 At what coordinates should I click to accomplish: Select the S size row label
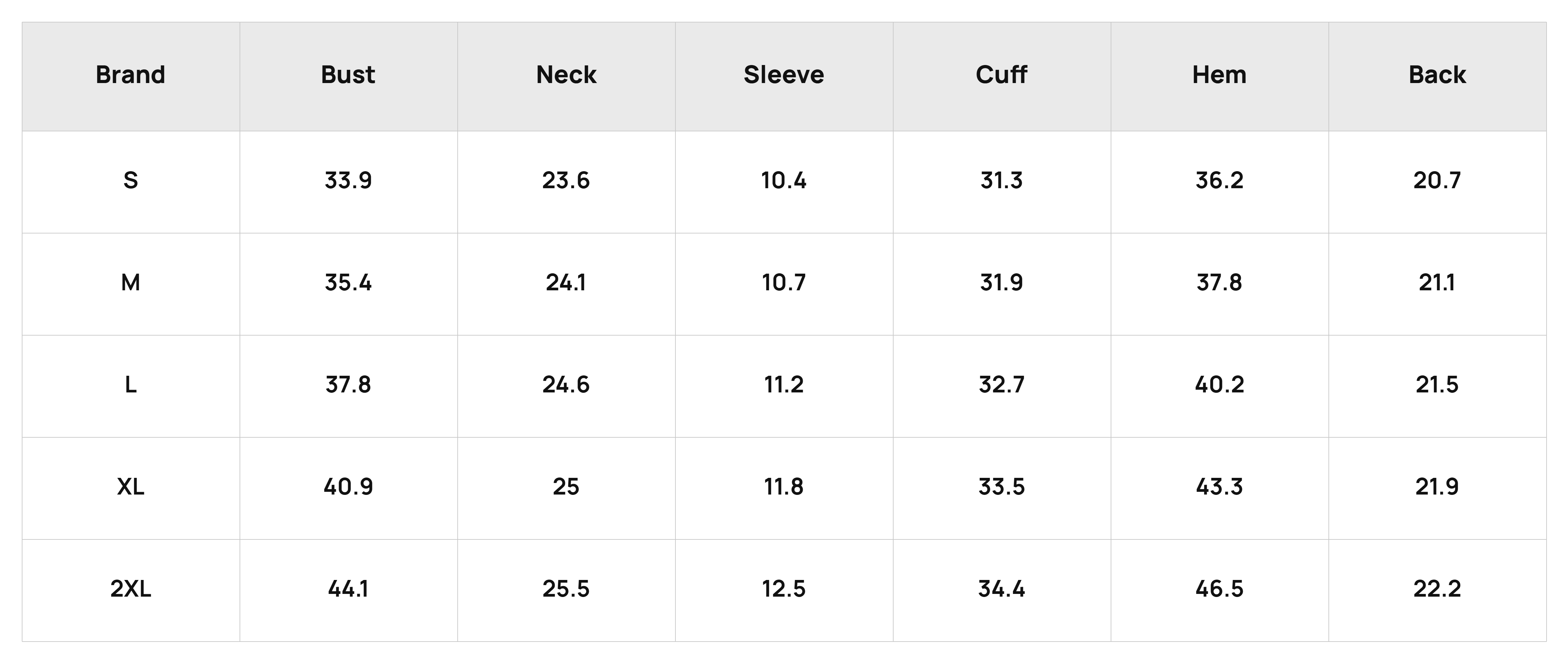coord(131,181)
